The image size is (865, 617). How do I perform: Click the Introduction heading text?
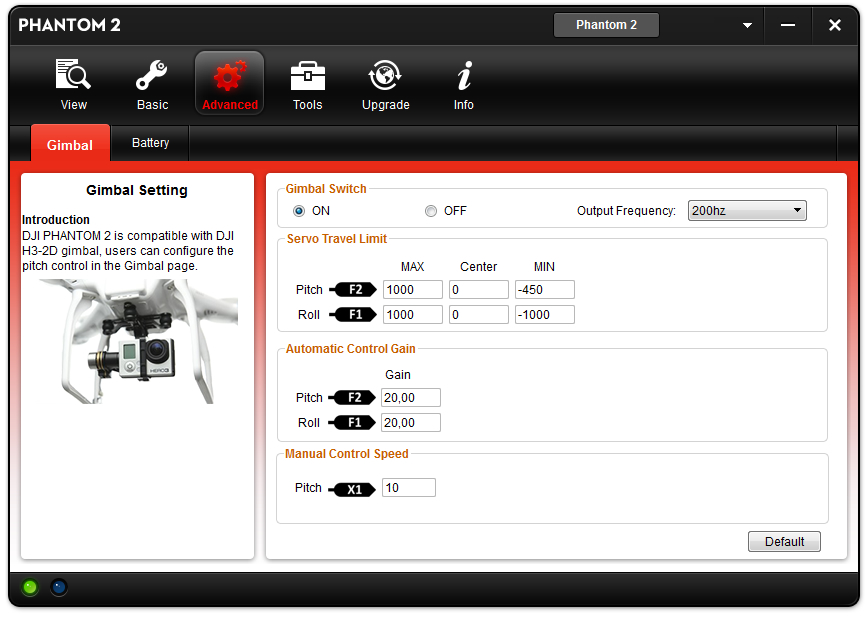pos(56,220)
